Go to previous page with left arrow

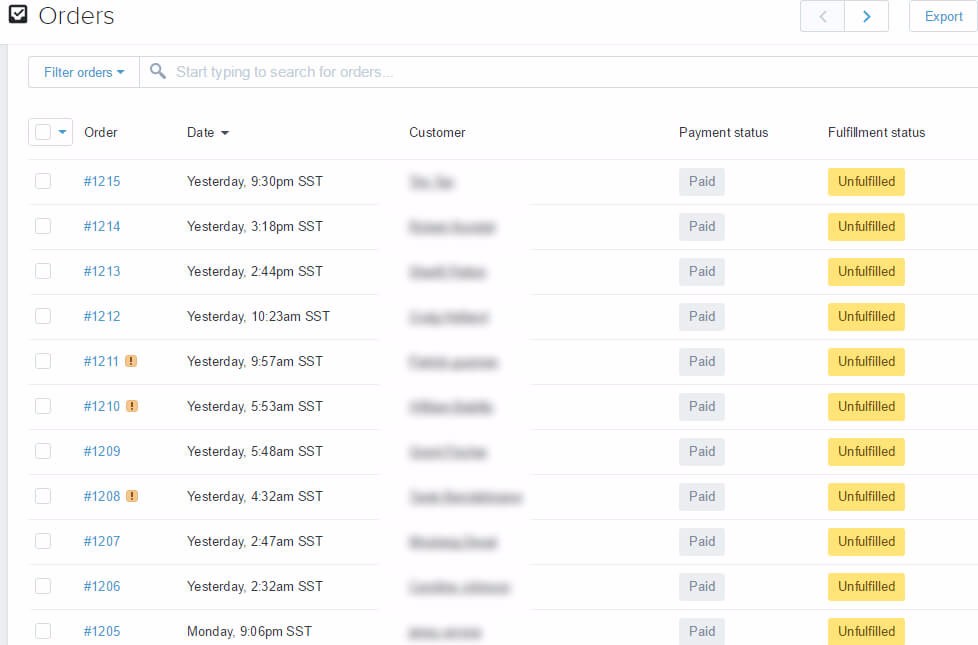coord(822,16)
